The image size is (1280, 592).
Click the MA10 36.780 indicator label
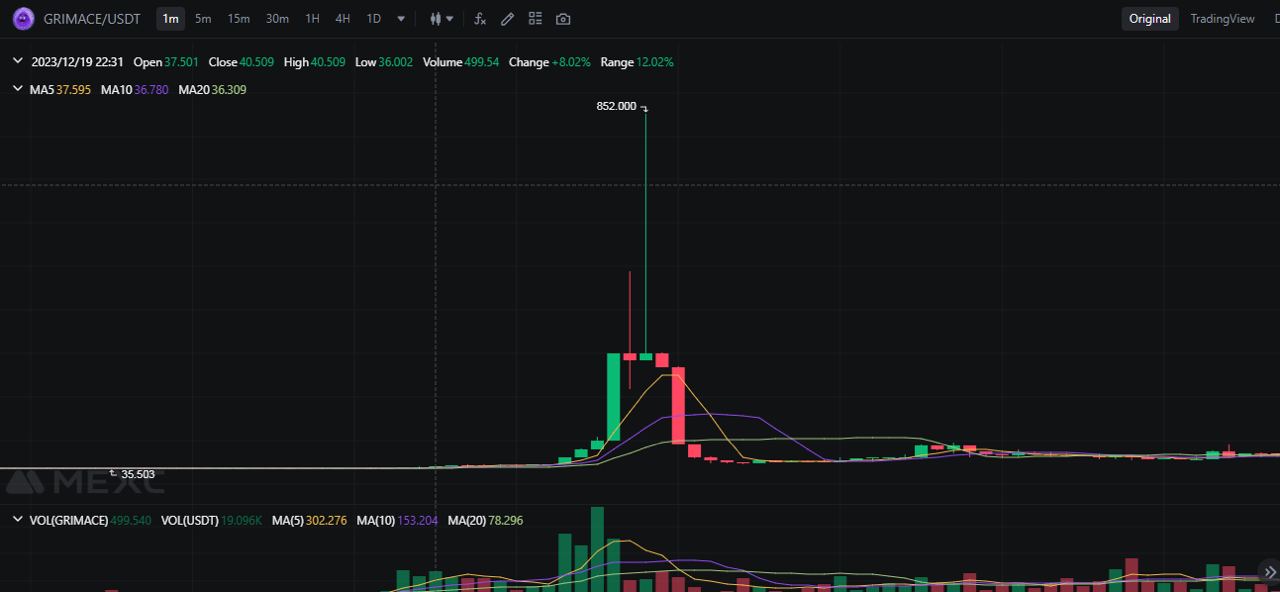click(x=135, y=90)
